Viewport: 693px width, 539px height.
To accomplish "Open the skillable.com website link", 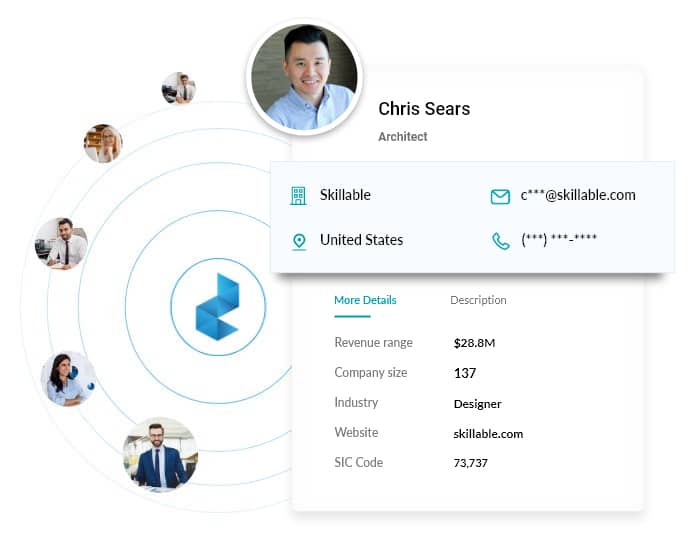I will pos(488,434).
